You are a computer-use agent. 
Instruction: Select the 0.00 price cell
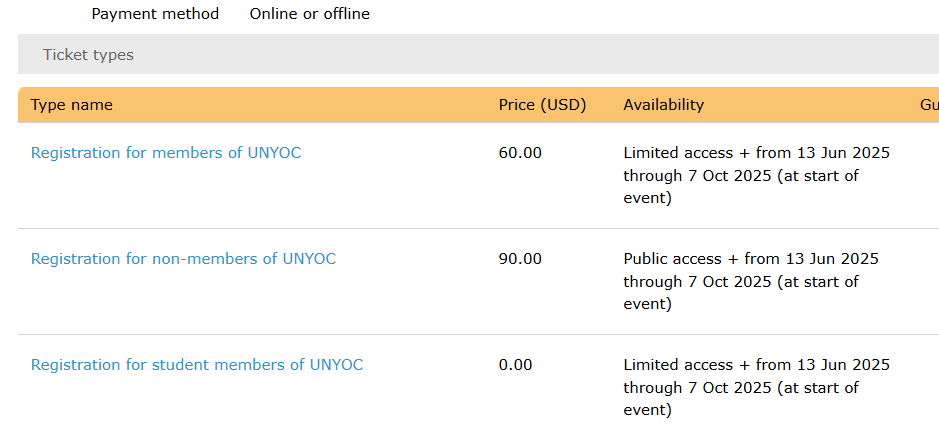[x=515, y=365]
